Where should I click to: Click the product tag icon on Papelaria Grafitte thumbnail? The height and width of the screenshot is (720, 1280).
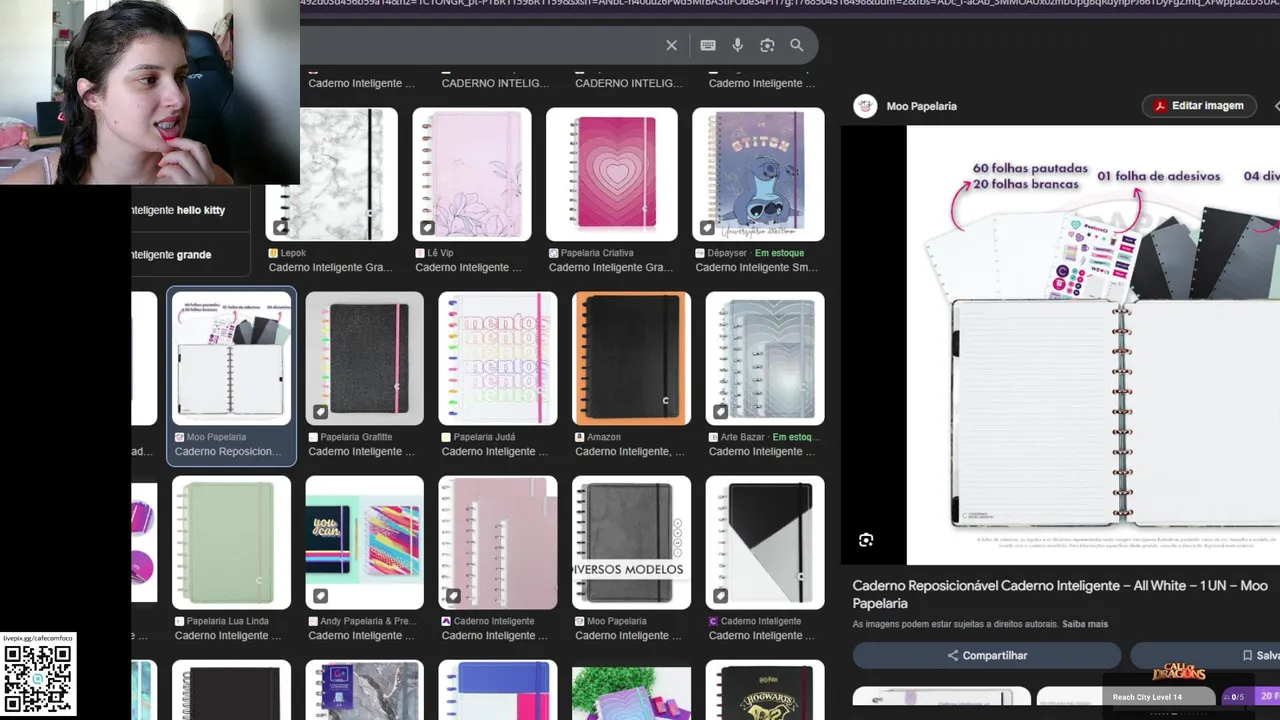pyautogui.click(x=320, y=412)
